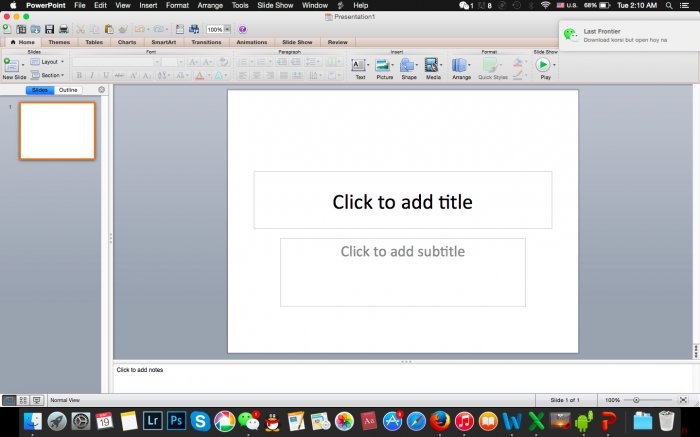Expand the Layout dropdown
Image resolution: width=700 pixels, height=437 pixels.
48,62
